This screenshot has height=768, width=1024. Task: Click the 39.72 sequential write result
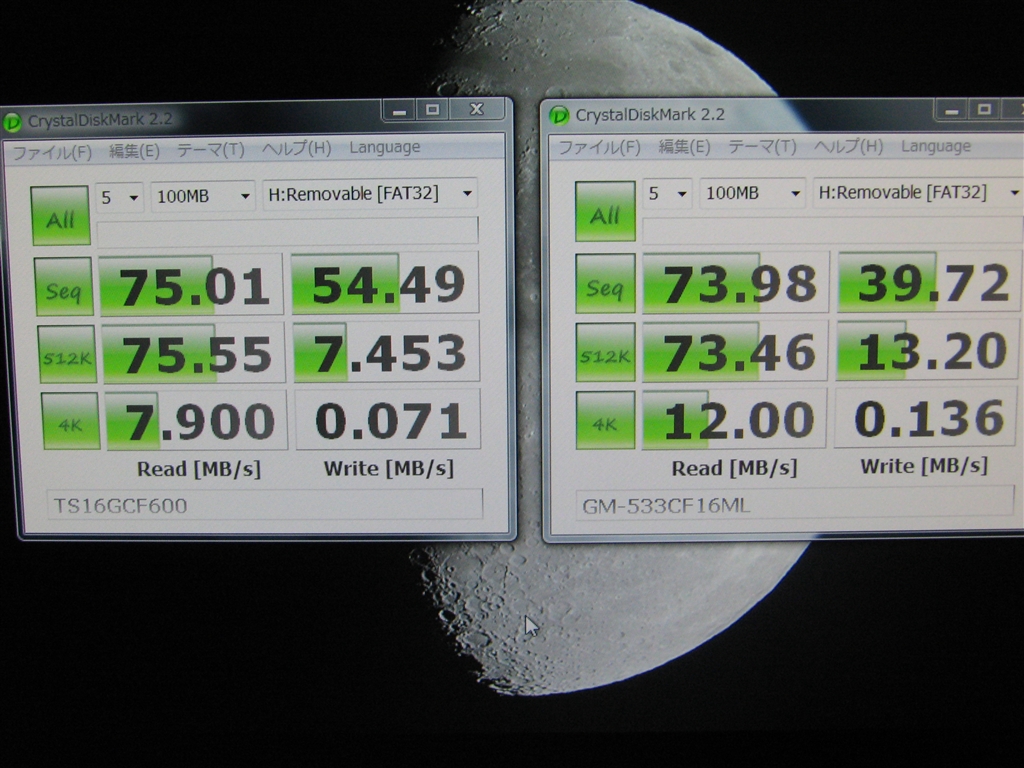coord(930,281)
